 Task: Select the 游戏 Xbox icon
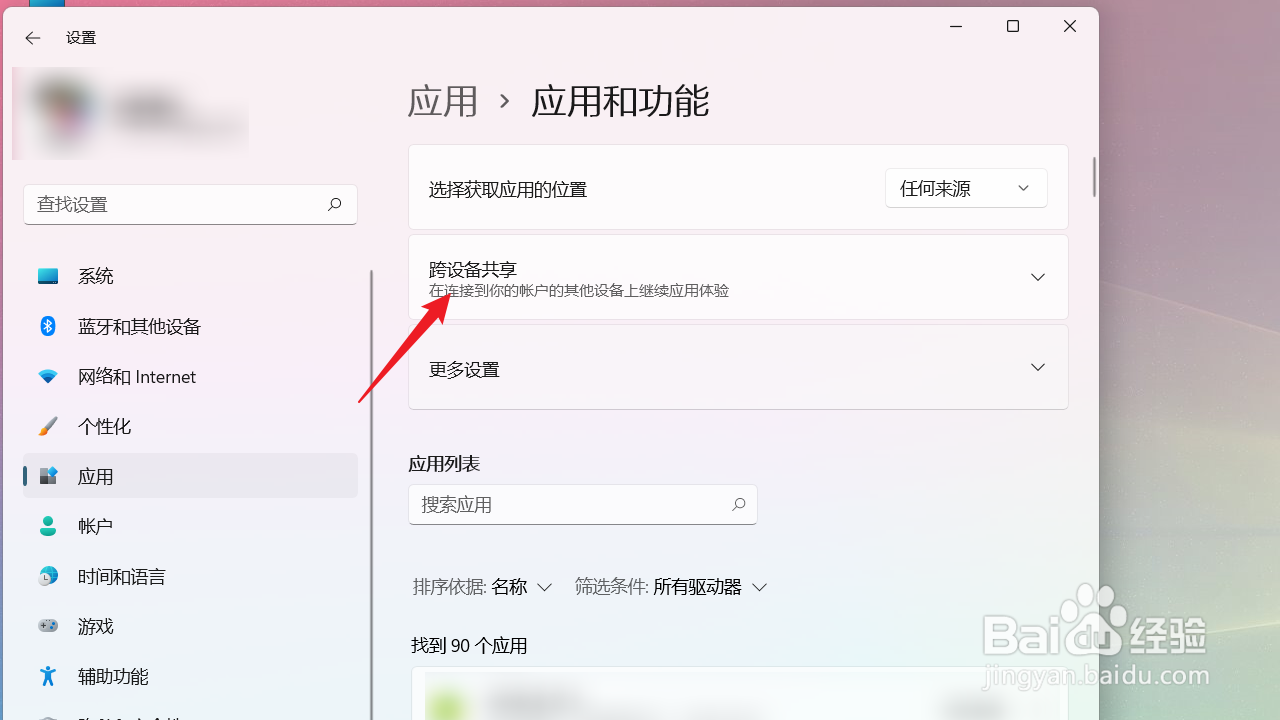(48, 626)
